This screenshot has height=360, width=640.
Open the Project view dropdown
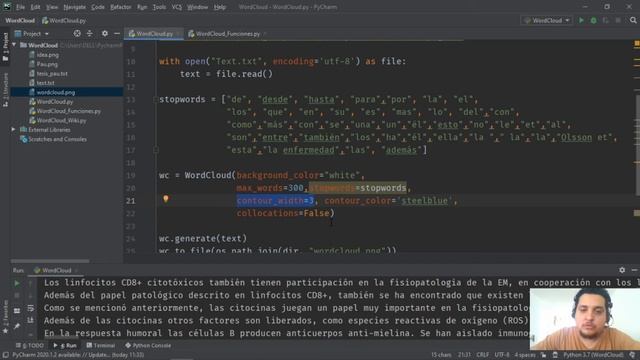pyautogui.click(x=32, y=33)
